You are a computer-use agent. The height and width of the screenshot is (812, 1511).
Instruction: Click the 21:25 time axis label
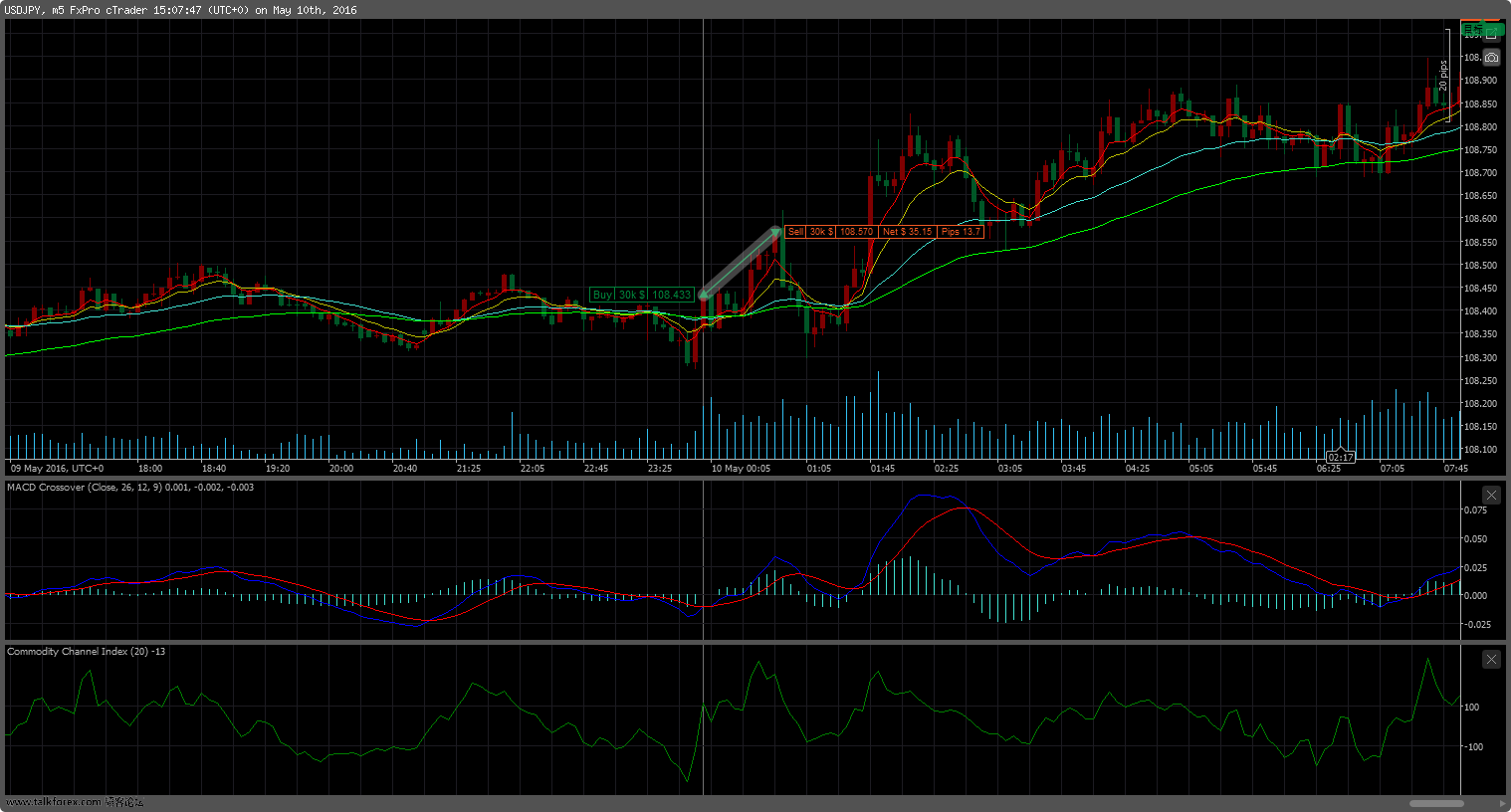(x=469, y=468)
